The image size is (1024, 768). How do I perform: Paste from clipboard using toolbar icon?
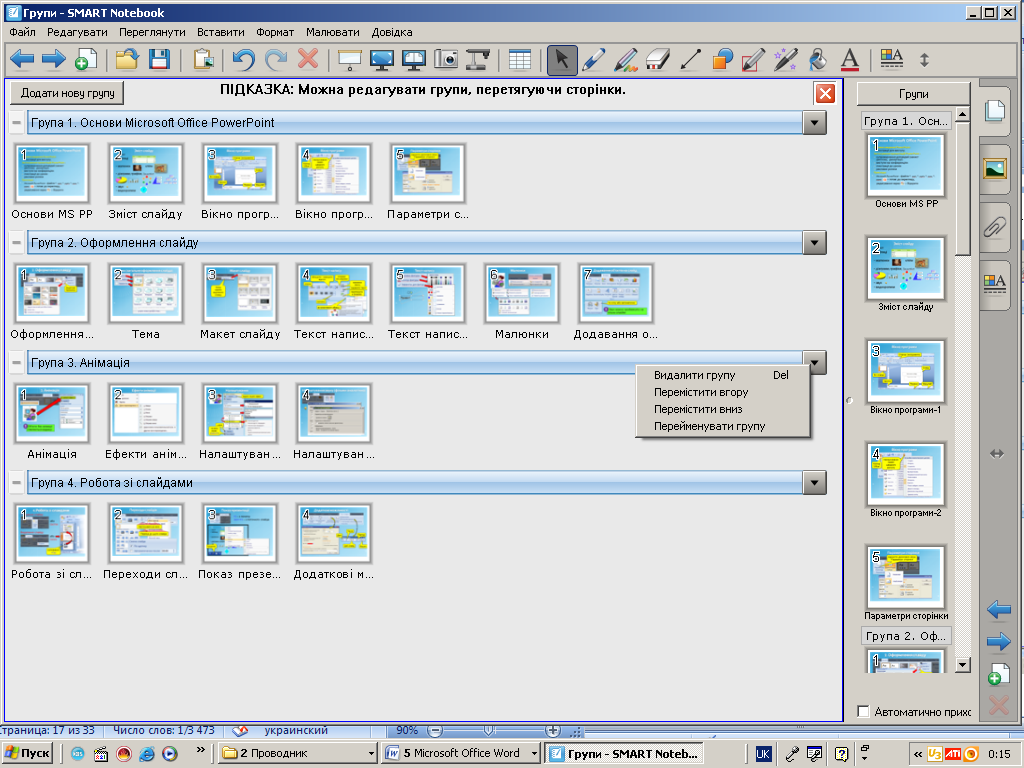203,60
